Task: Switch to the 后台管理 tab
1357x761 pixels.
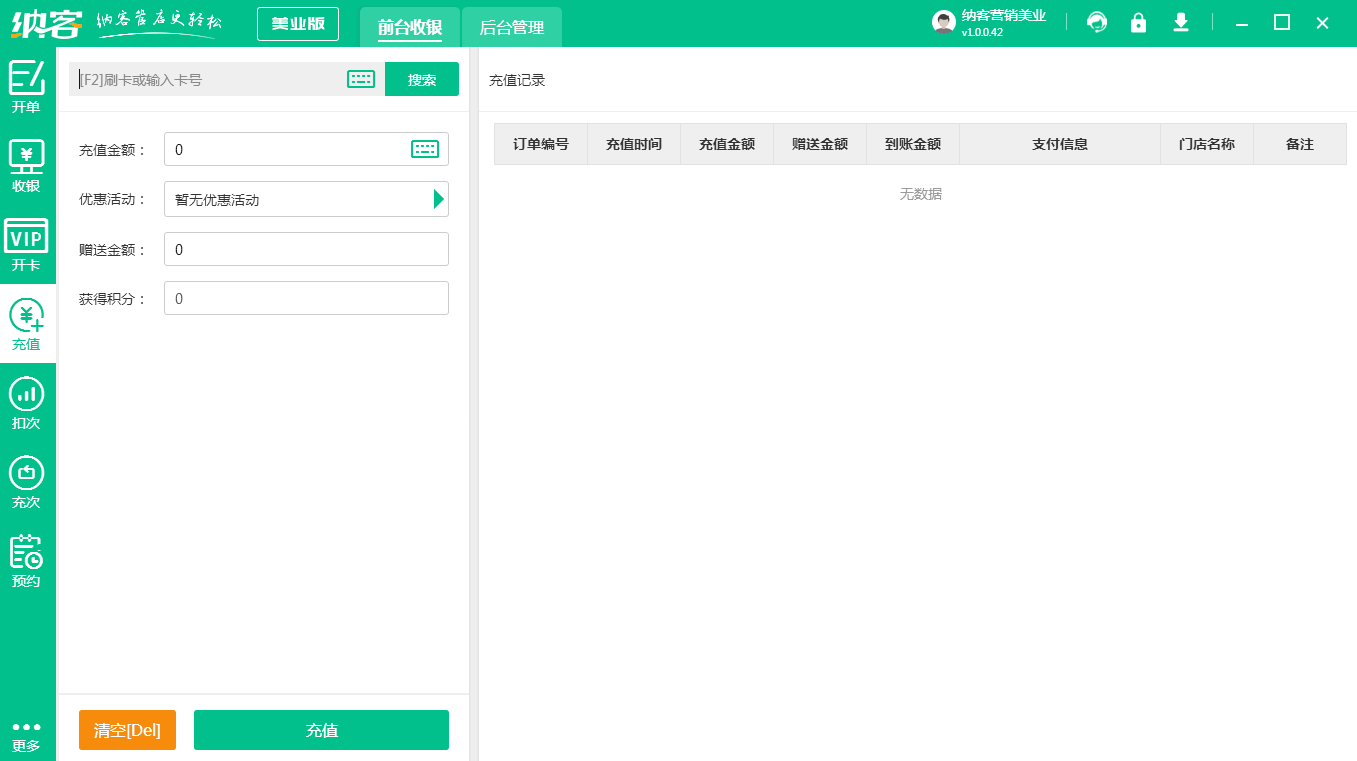Action: pyautogui.click(x=512, y=28)
